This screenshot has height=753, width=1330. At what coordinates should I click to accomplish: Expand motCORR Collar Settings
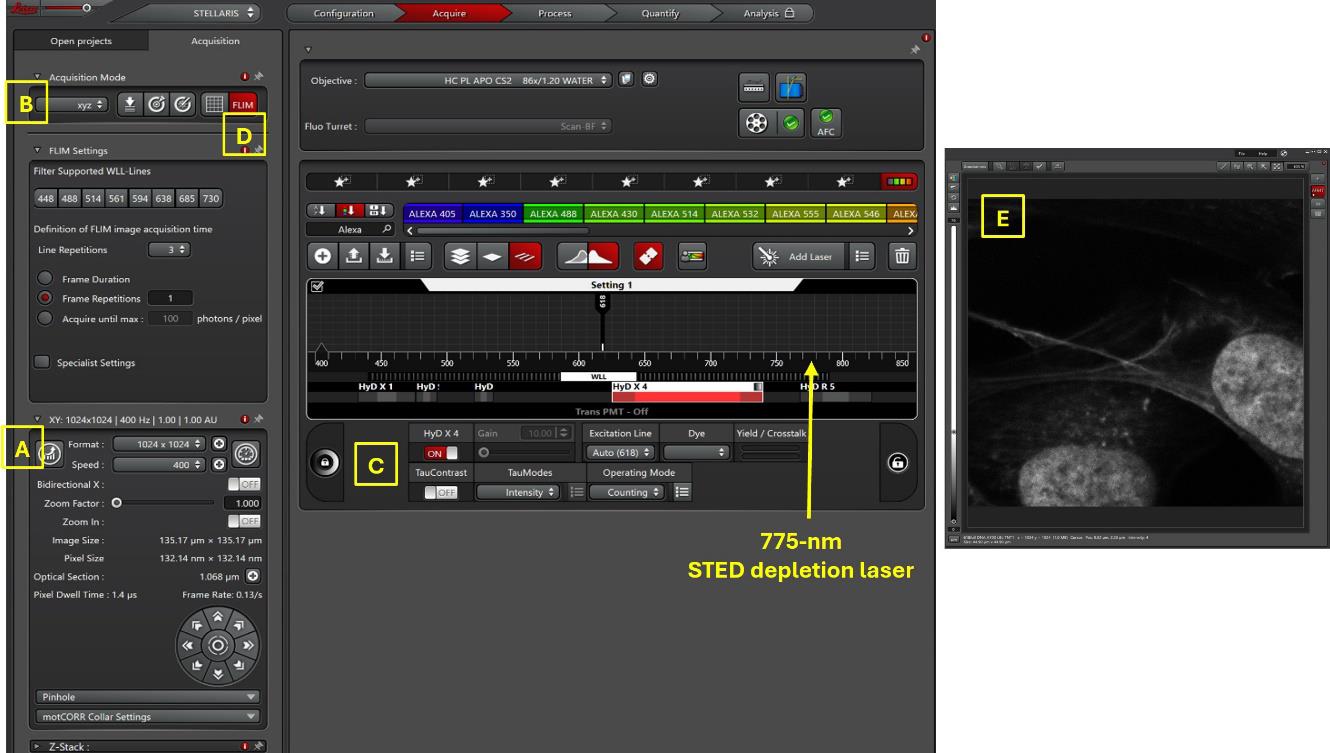point(148,716)
